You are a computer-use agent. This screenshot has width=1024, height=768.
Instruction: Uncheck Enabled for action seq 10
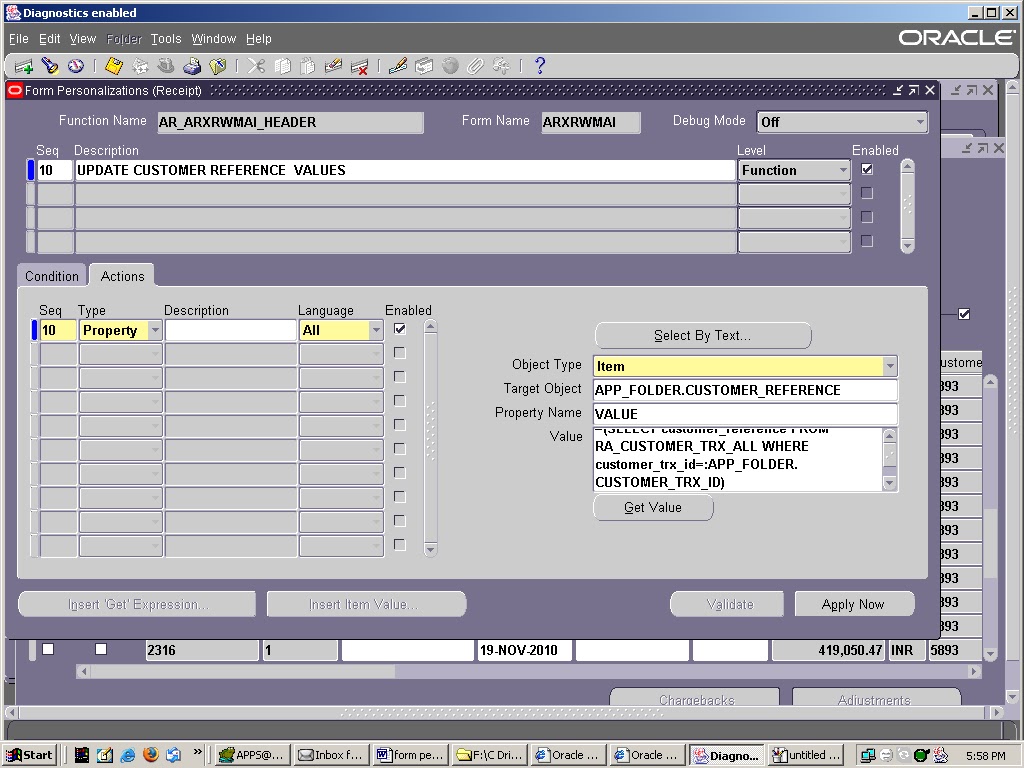400,329
